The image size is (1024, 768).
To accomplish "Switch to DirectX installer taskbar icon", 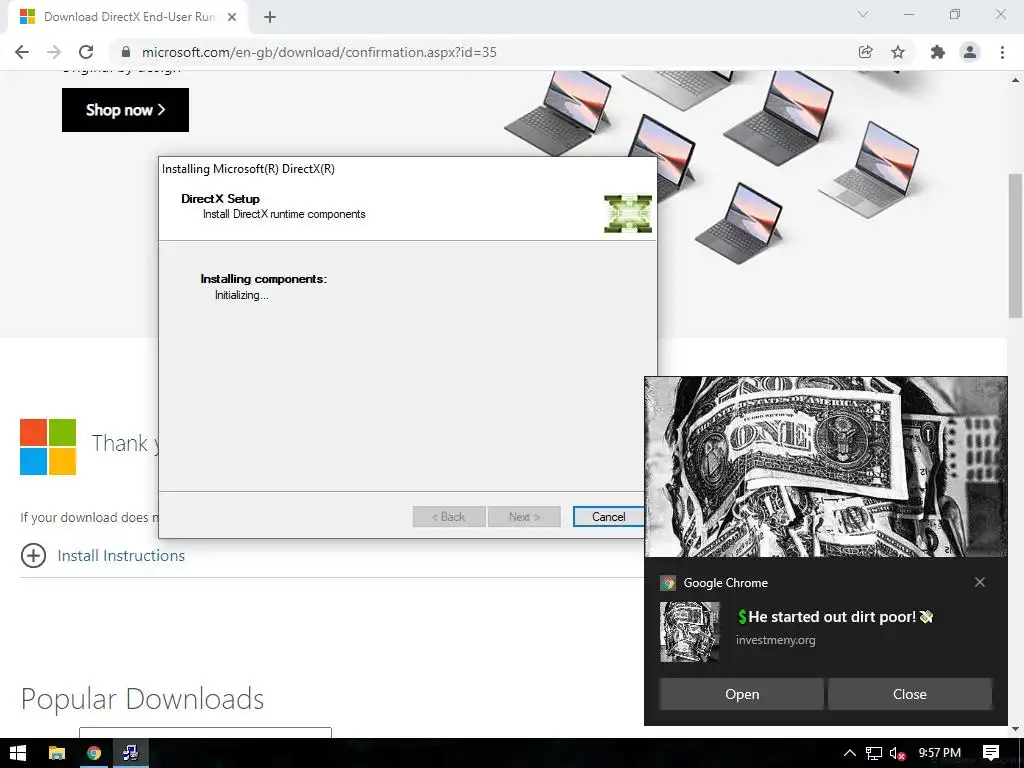I will pyautogui.click(x=131, y=753).
